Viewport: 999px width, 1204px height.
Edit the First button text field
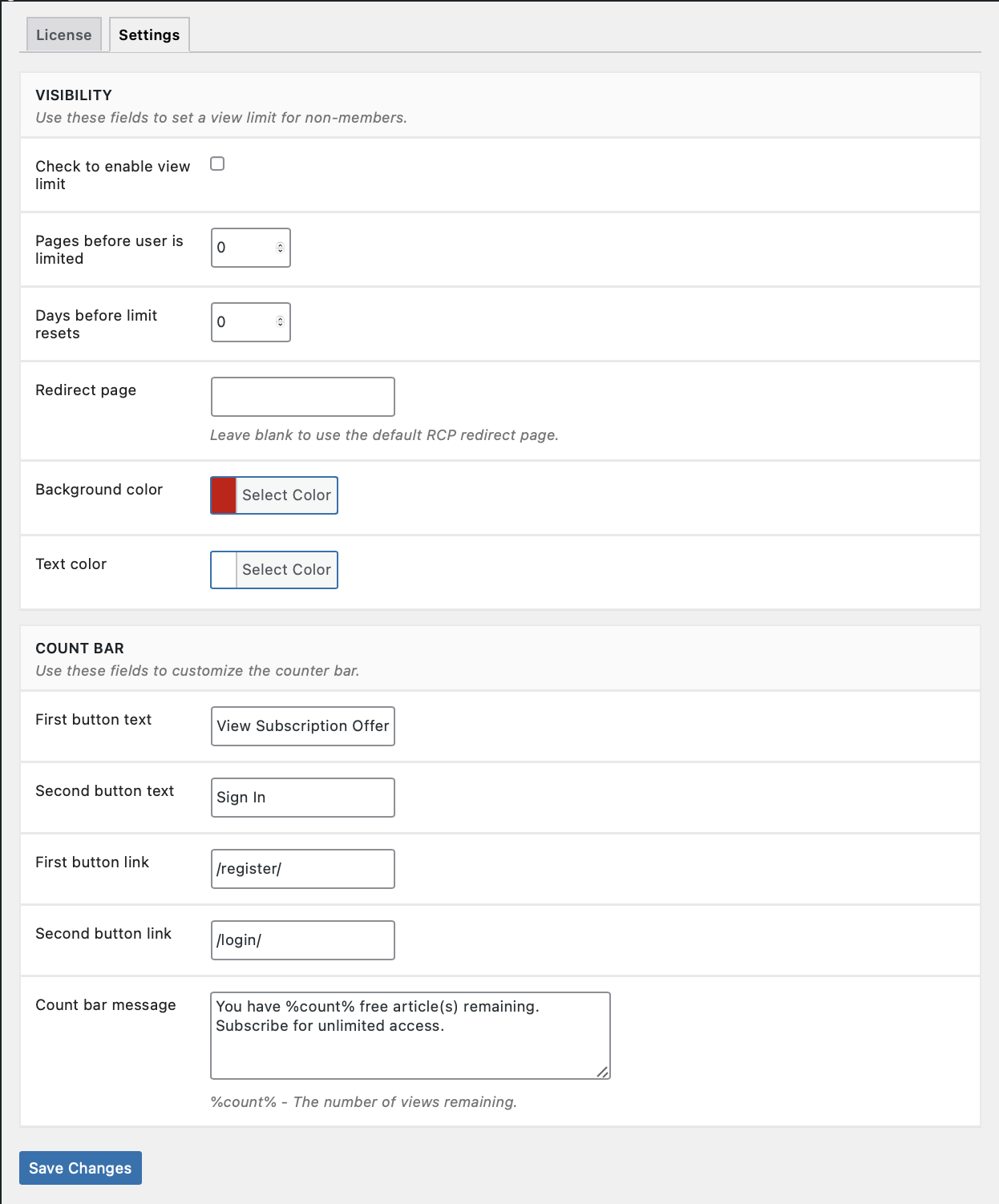(303, 726)
